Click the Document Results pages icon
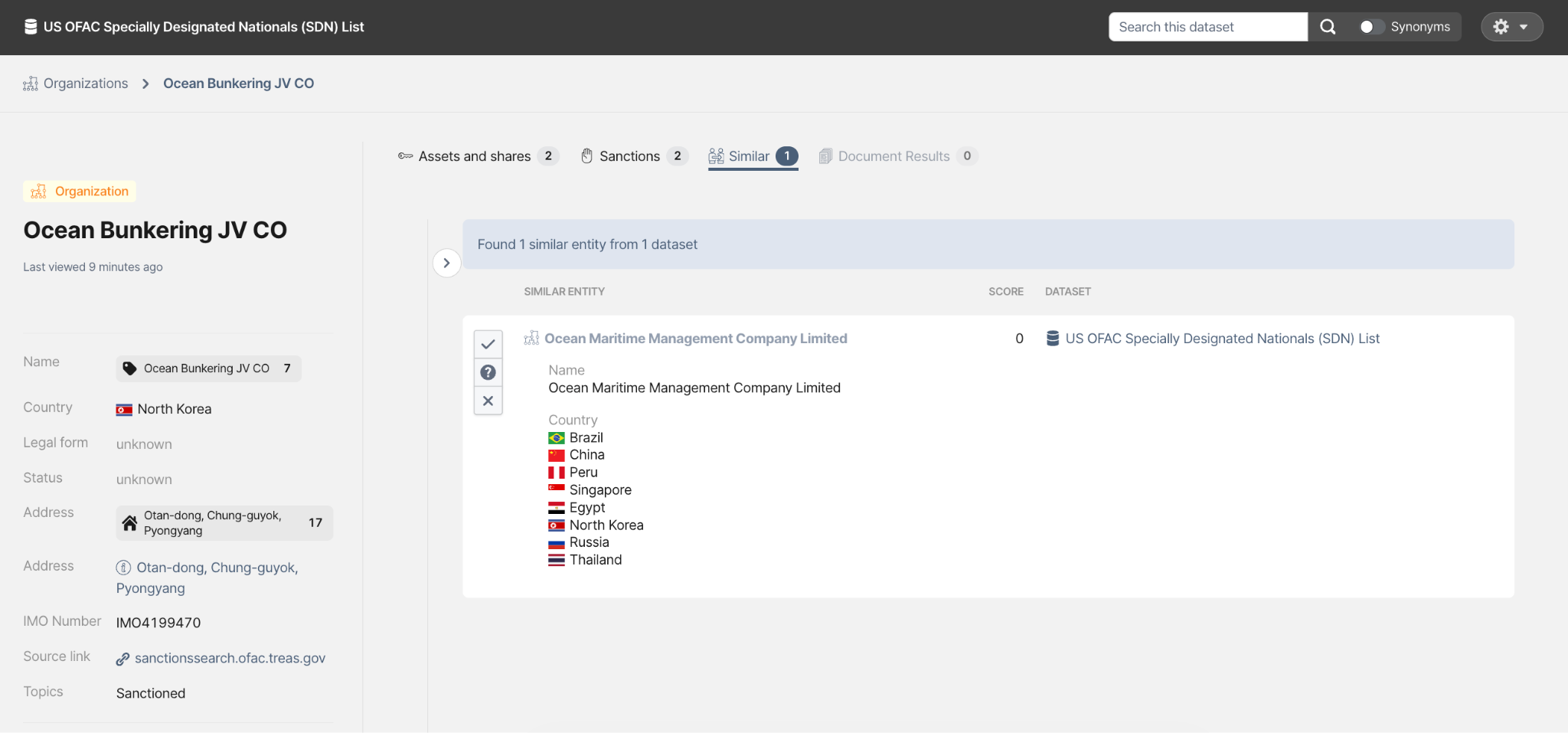Image resolution: width=1568 pixels, height=733 pixels. (825, 156)
